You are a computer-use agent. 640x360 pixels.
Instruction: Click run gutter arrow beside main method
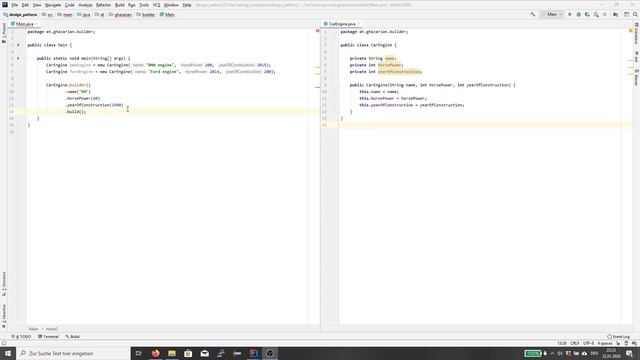coord(18,58)
